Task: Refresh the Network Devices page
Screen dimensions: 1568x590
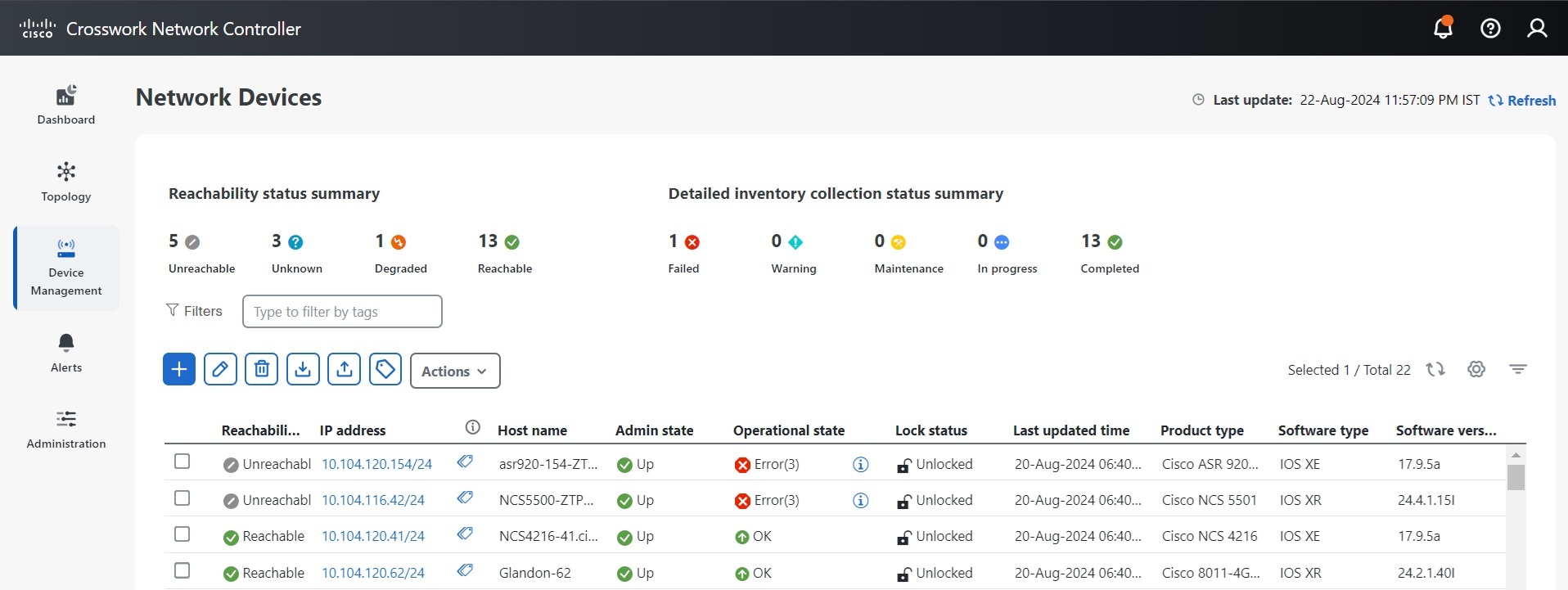Action: [1522, 100]
